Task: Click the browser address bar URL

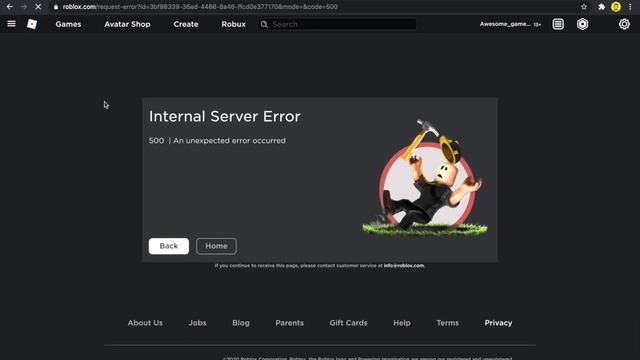Action: point(200,7)
